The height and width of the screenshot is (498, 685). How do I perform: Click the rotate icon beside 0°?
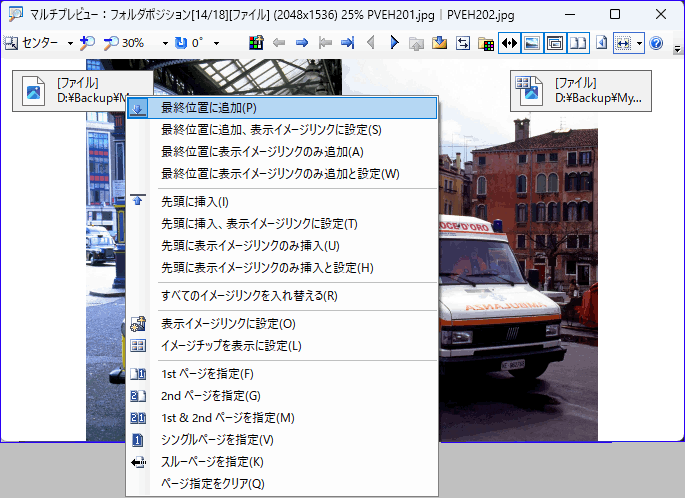[180, 43]
